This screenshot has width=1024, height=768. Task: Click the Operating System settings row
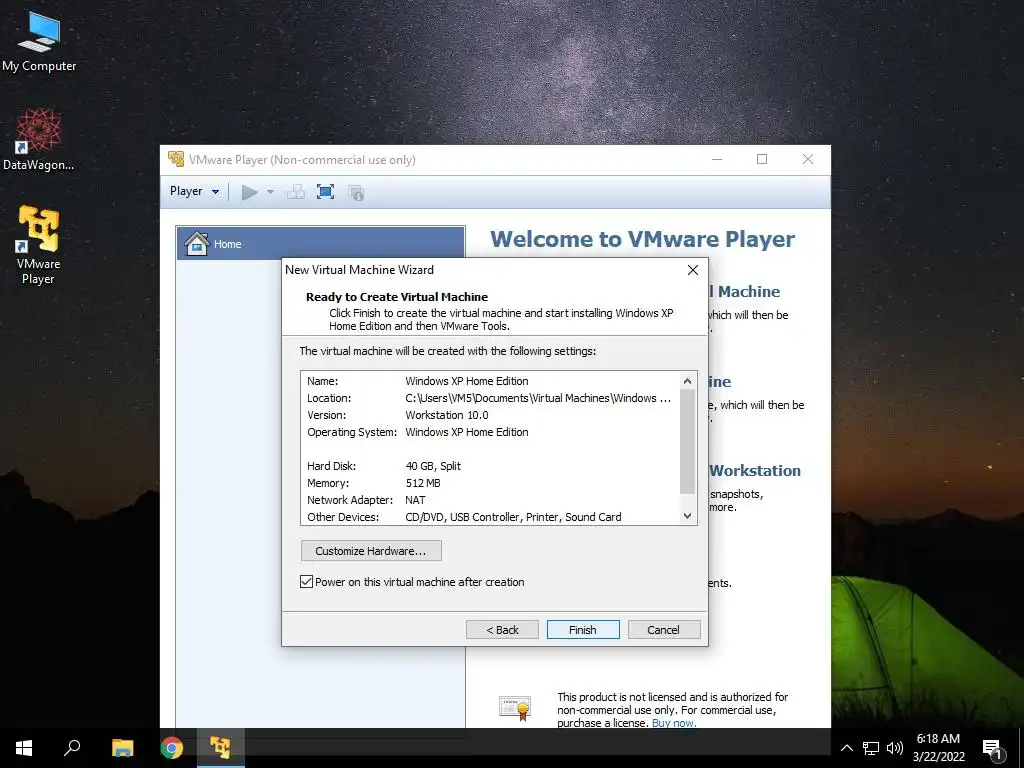490,432
